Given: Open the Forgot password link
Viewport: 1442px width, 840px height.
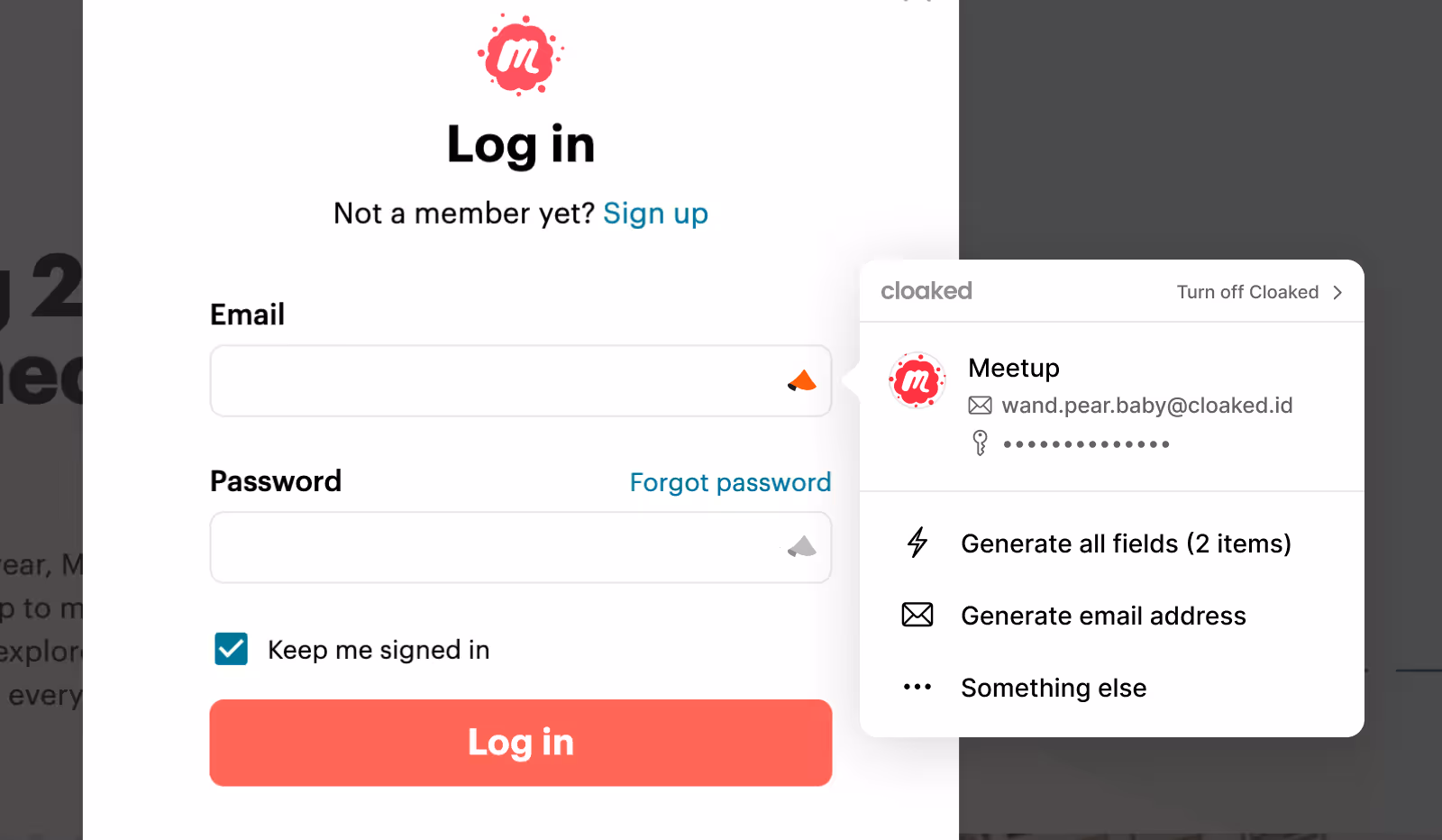Looking at the screenshot, I should 730,482.
